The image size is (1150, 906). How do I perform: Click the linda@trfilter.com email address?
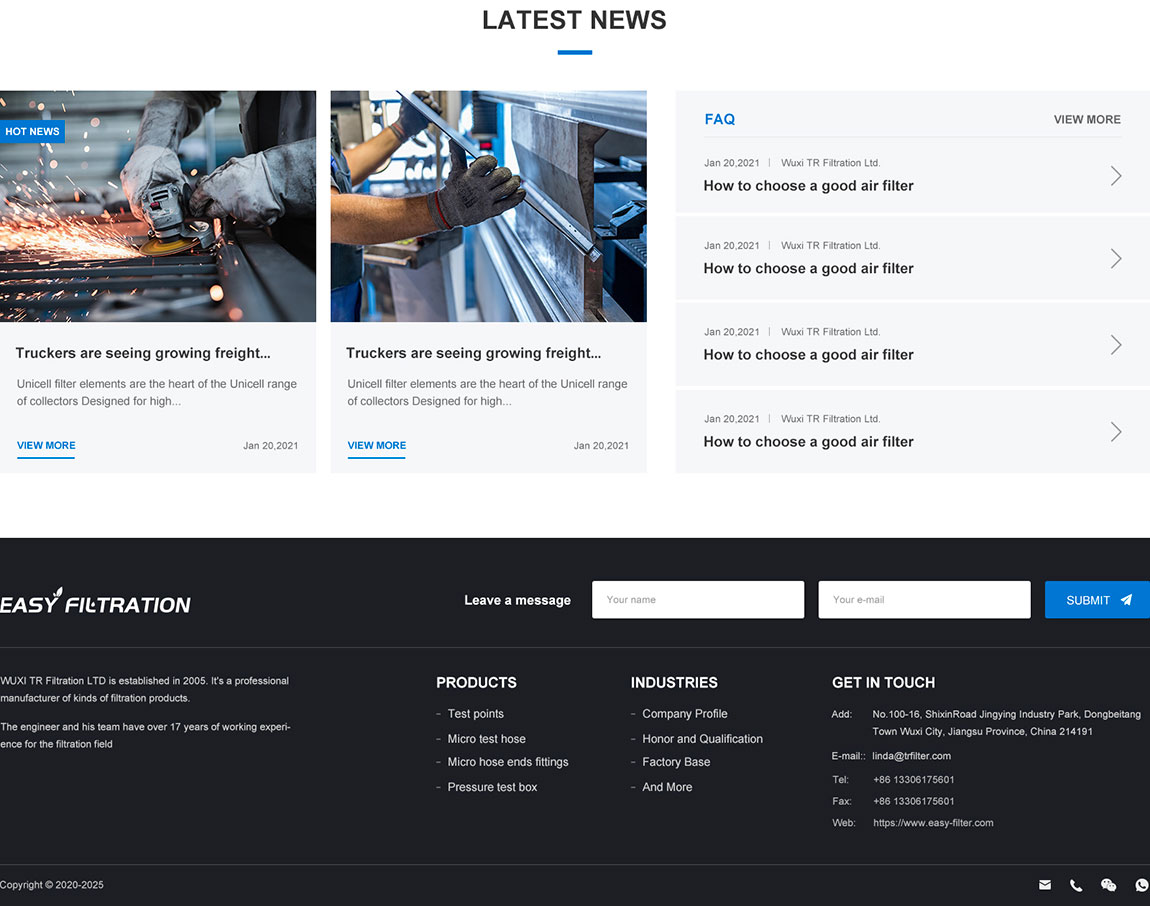pyautogui.click(x=911, y=756)
